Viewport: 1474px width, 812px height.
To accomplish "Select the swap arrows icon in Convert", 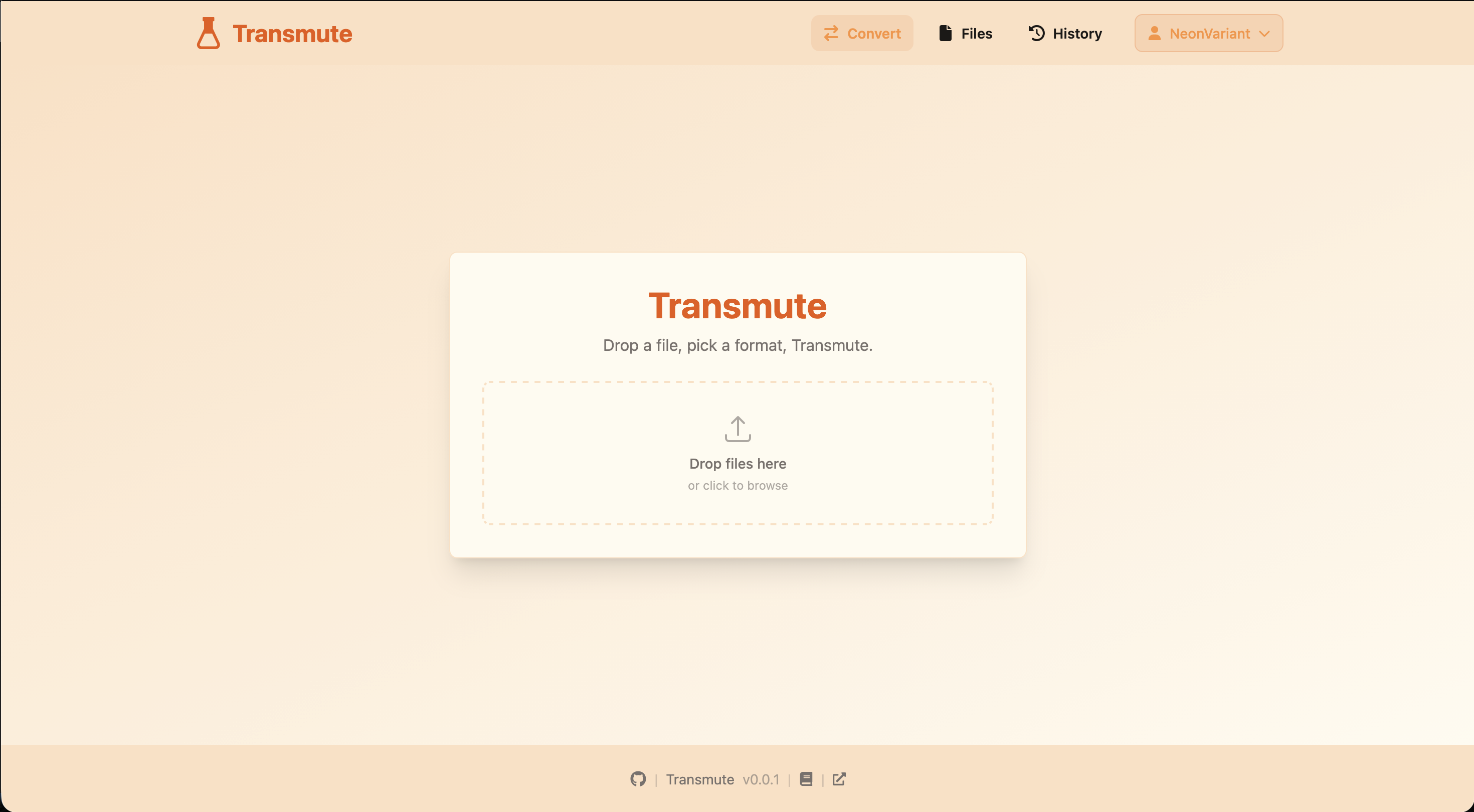I will 831,33.
